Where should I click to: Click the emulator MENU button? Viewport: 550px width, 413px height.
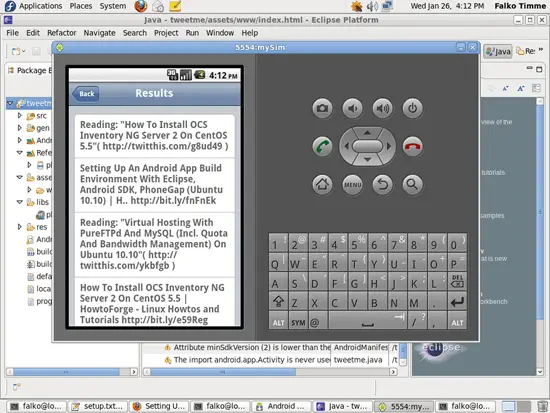(353, 184)
